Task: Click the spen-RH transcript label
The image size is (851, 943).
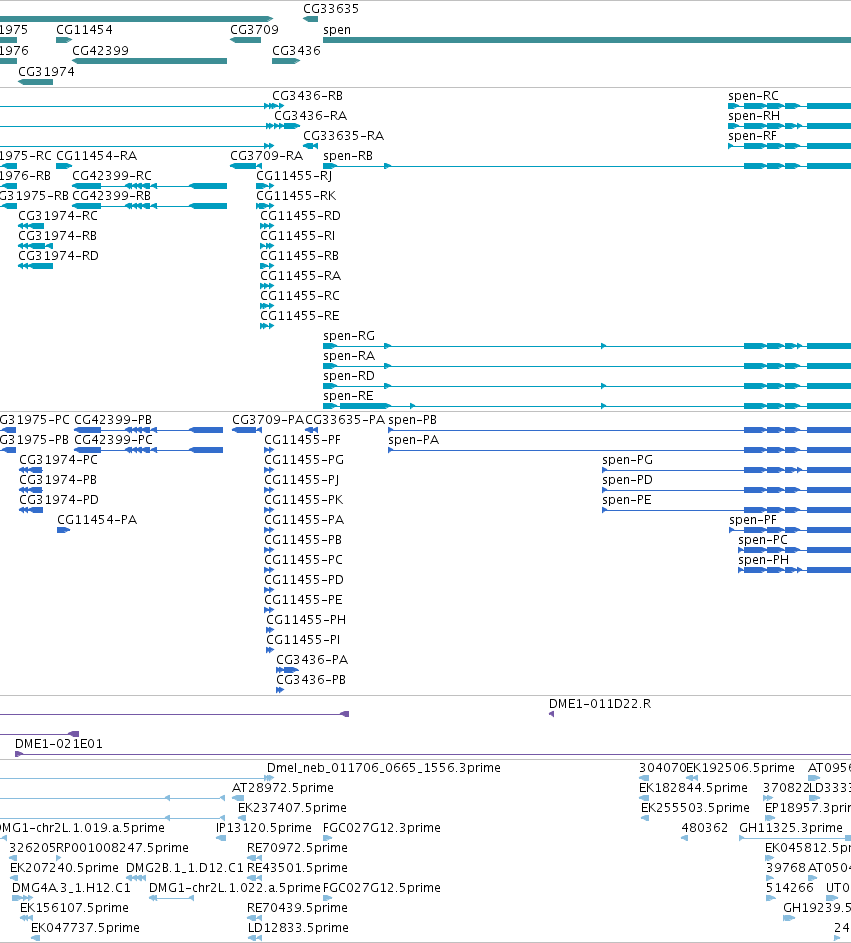Action: [754, 116]
